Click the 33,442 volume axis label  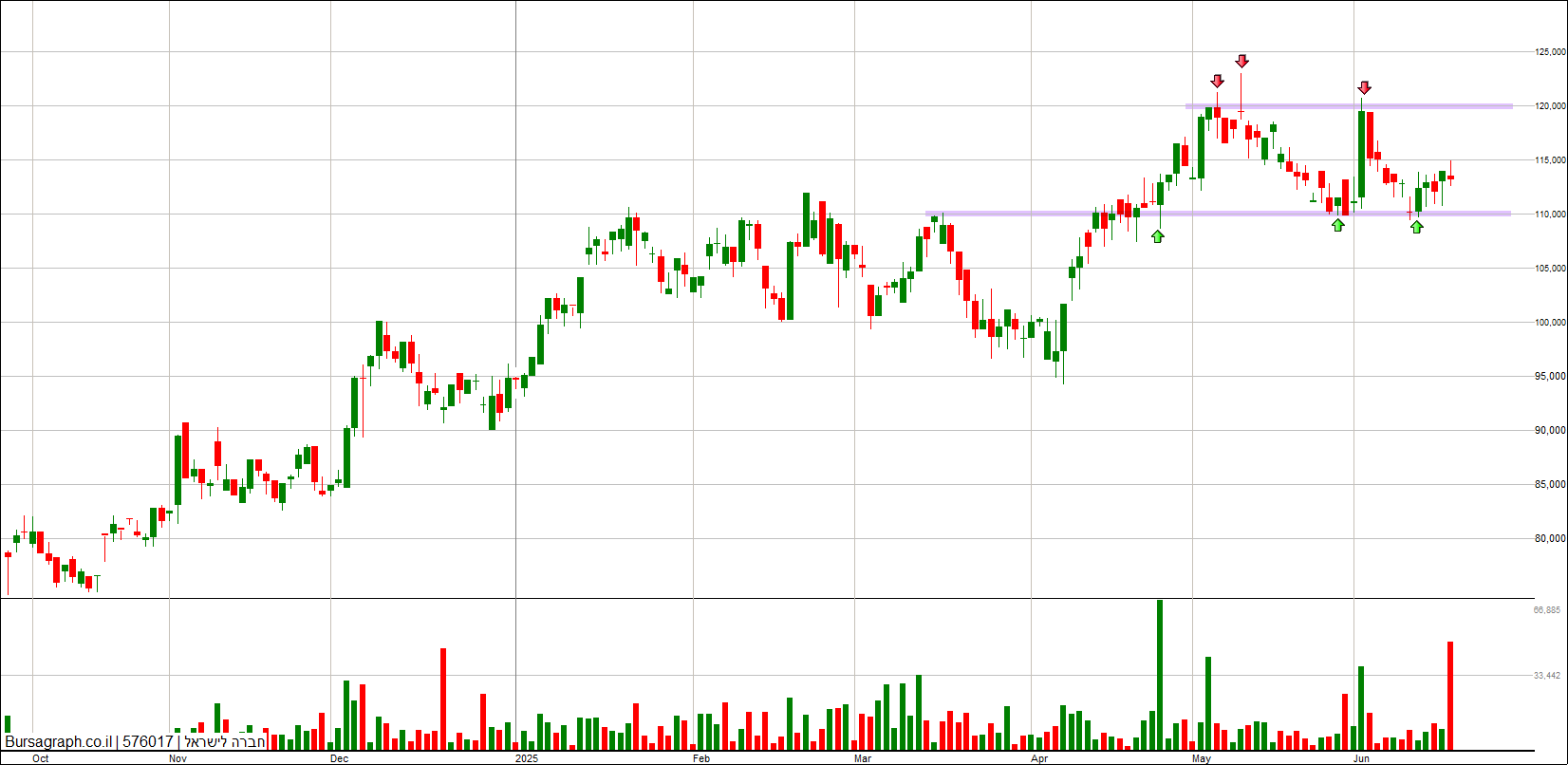[x=1547, y=676]
